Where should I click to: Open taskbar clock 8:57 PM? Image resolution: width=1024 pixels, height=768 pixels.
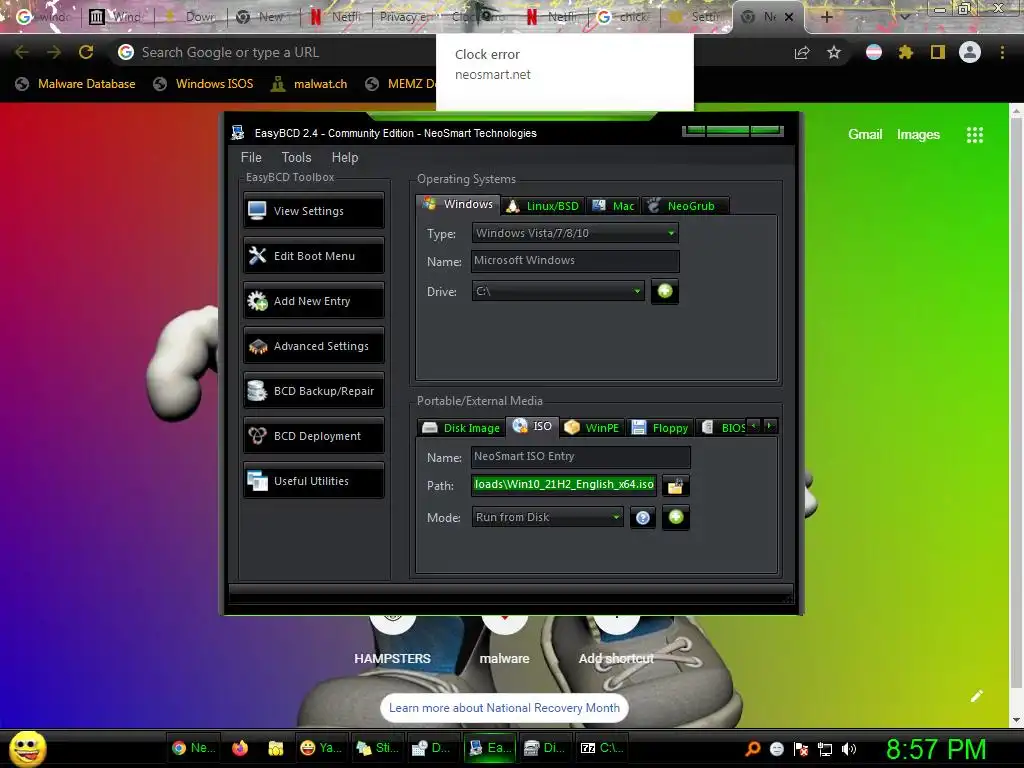point(936,749)
